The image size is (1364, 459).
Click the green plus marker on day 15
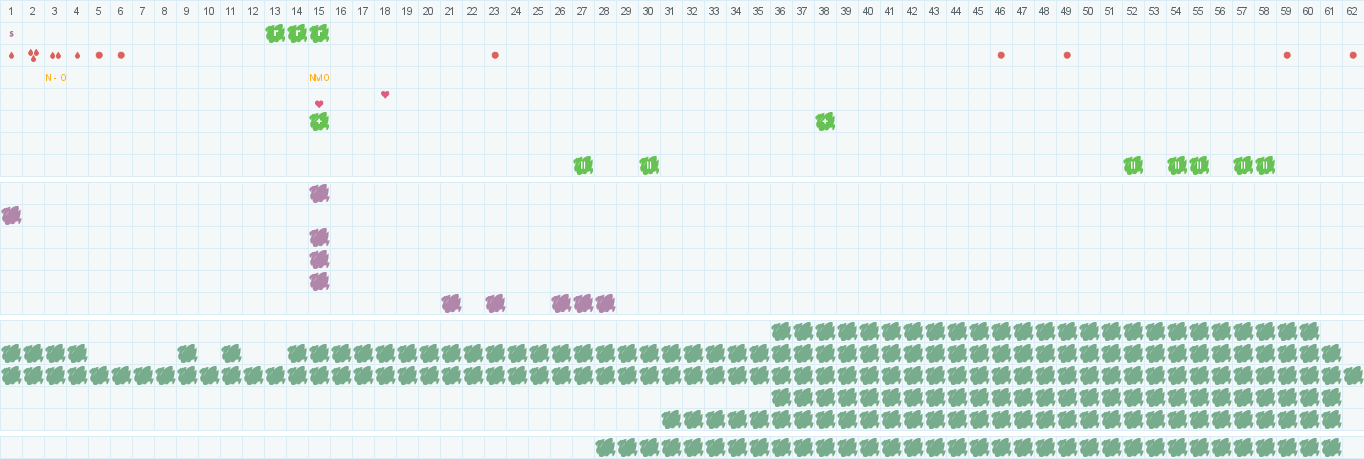click(x=319, y=121)
